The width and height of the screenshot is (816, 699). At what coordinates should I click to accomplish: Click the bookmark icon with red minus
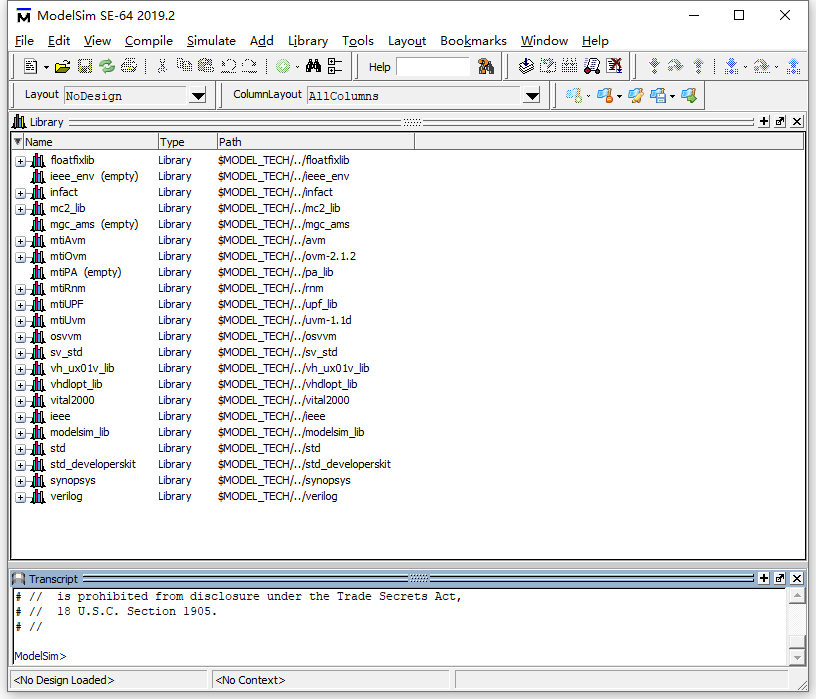(605, 95)
